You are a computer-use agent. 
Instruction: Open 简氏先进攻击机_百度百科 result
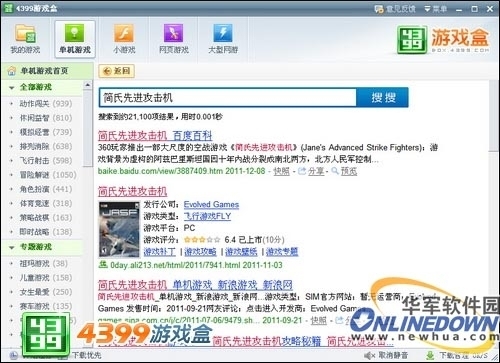[x=155, y=135]
